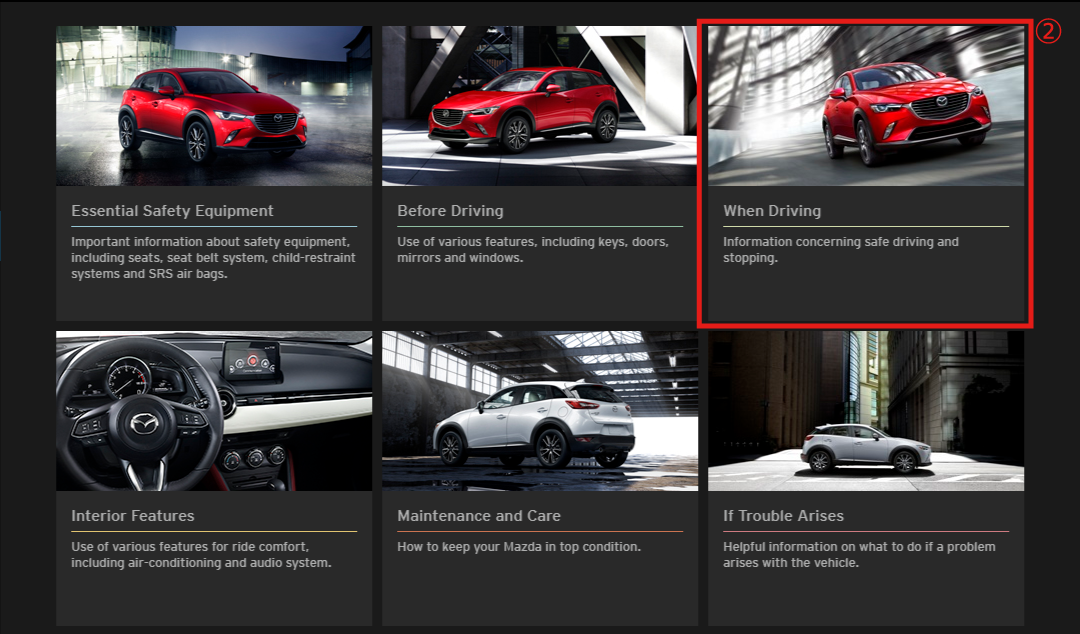The image size is (1080, 634).
Task: Select the When Driving speeding car photo
Action: click(x=865, y=105)
